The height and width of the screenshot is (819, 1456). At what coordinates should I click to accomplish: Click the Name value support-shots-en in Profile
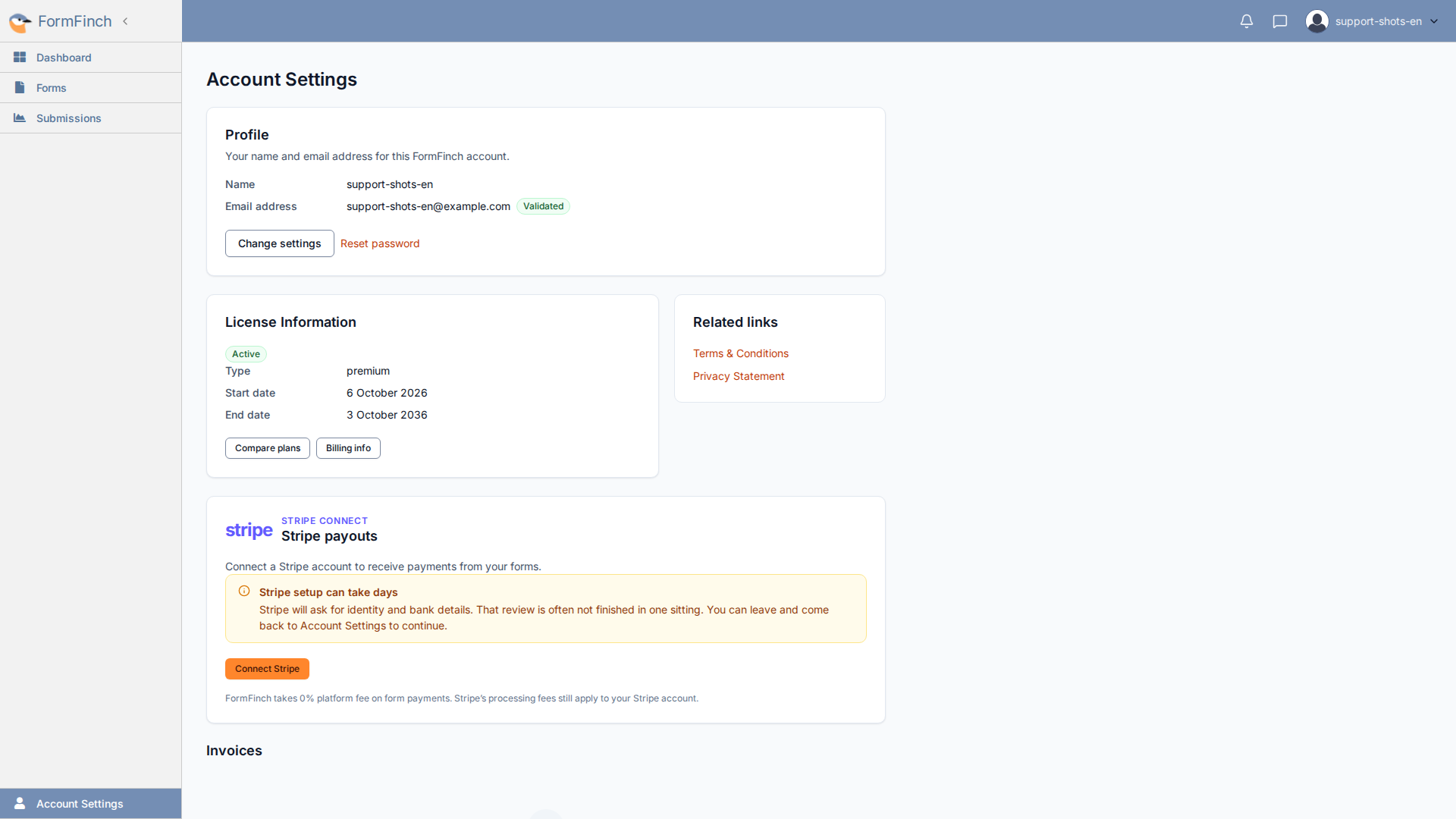coord(390,184)
